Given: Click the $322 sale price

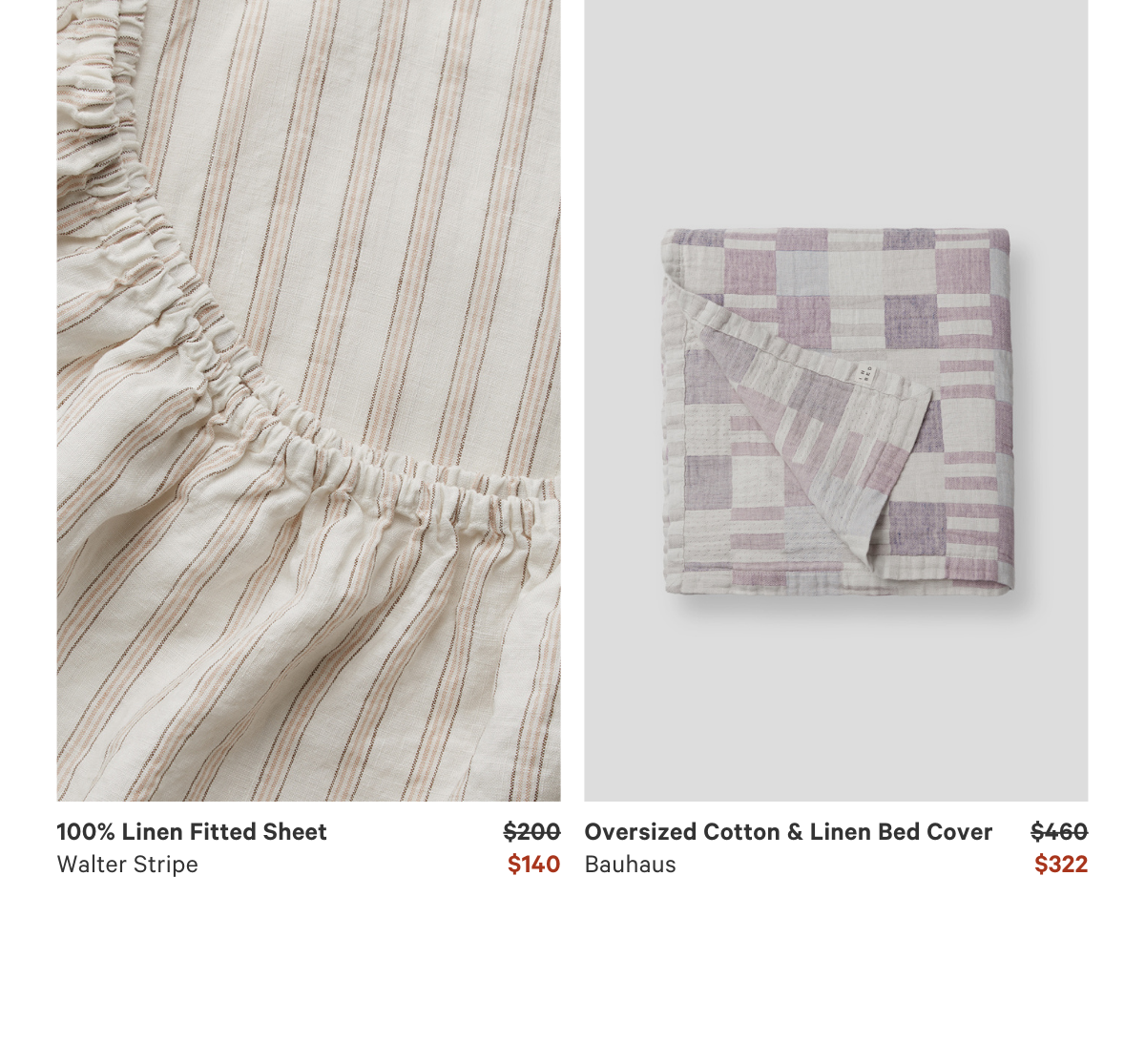Looking at the screenshot, I should coord(1061,865).
